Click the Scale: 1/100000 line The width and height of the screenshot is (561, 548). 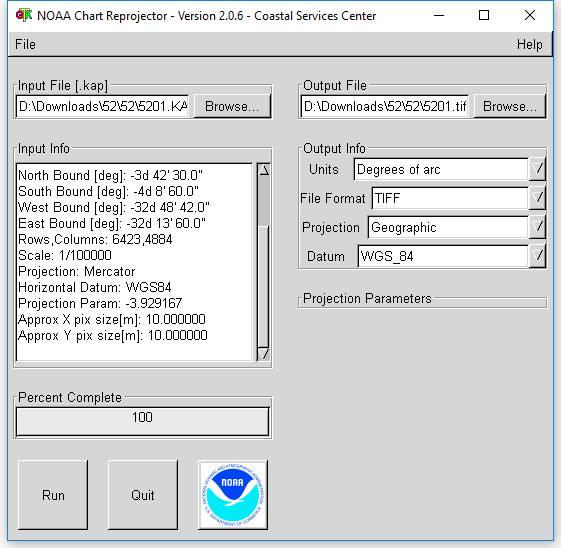point(65,255)
